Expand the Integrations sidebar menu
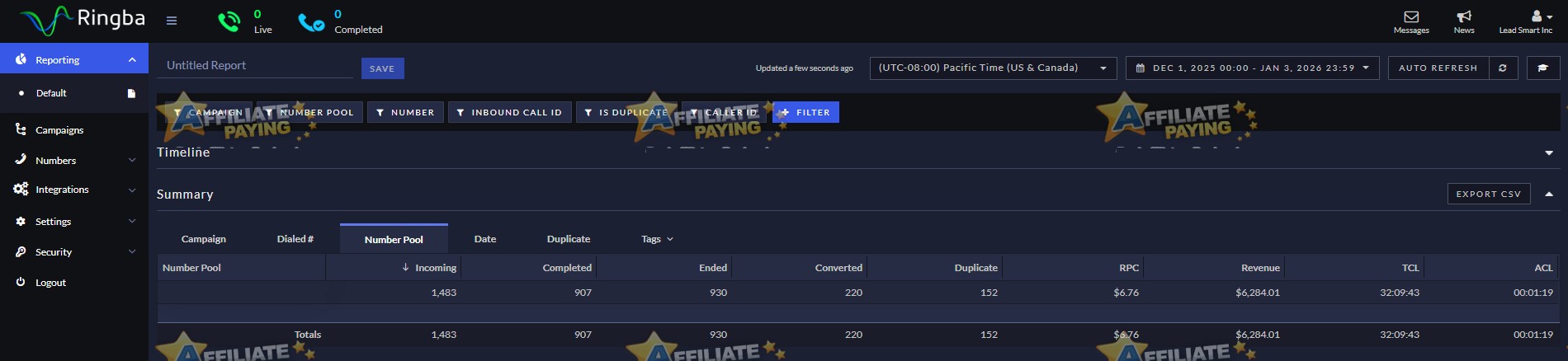 tap(74, 190)
